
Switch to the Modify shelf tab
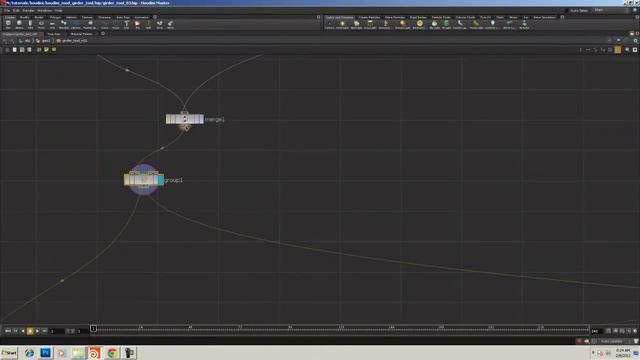click(24, 17)
